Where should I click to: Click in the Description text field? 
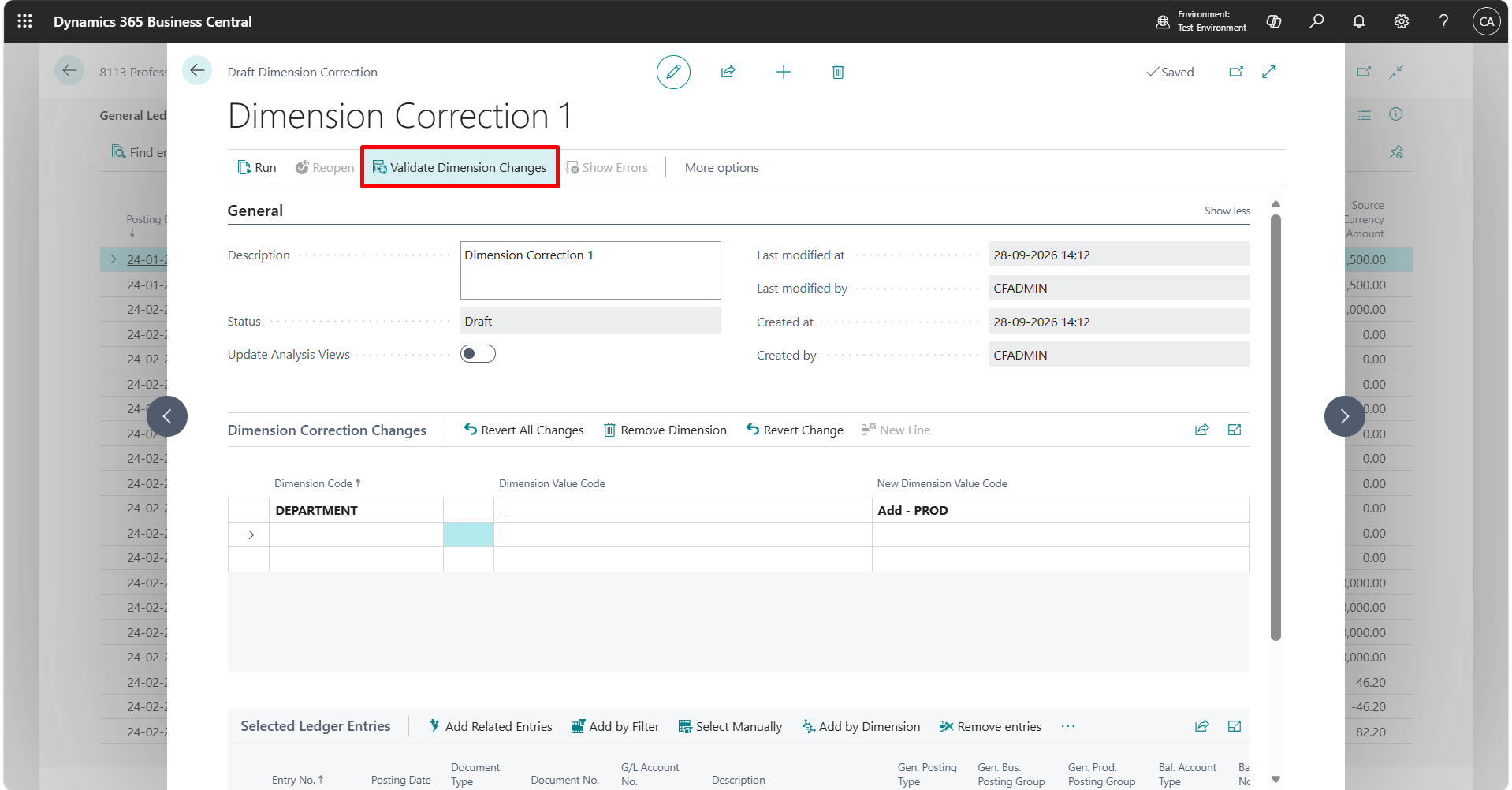(590, 270)
